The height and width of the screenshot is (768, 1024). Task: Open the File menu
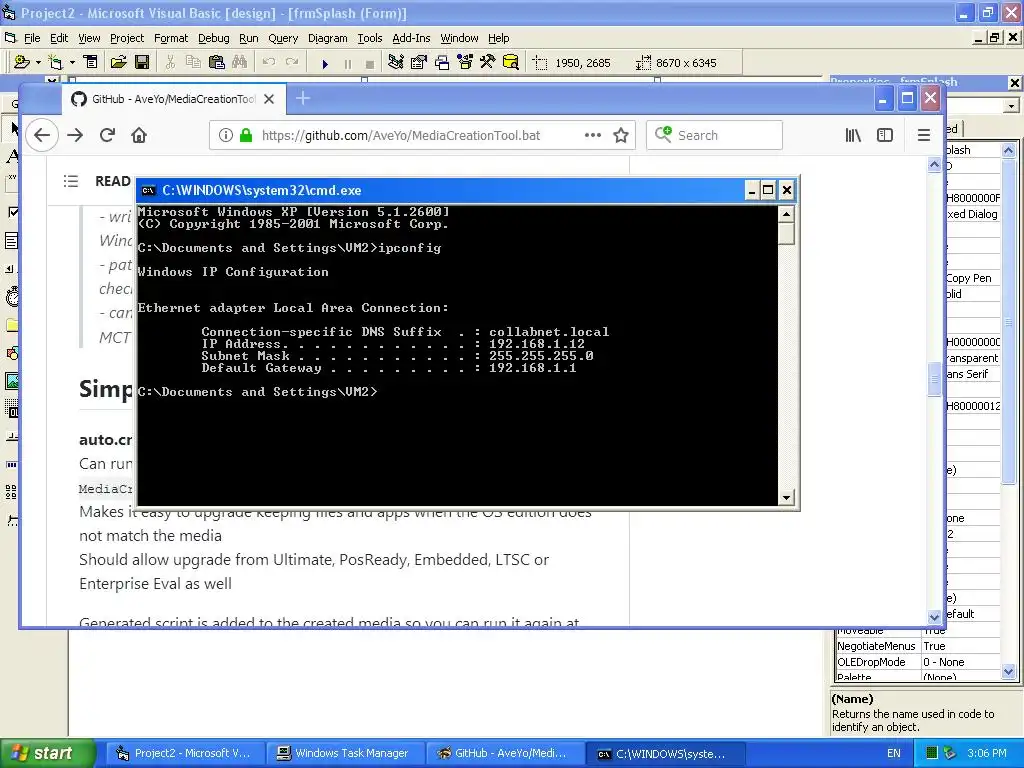[32, 38]
